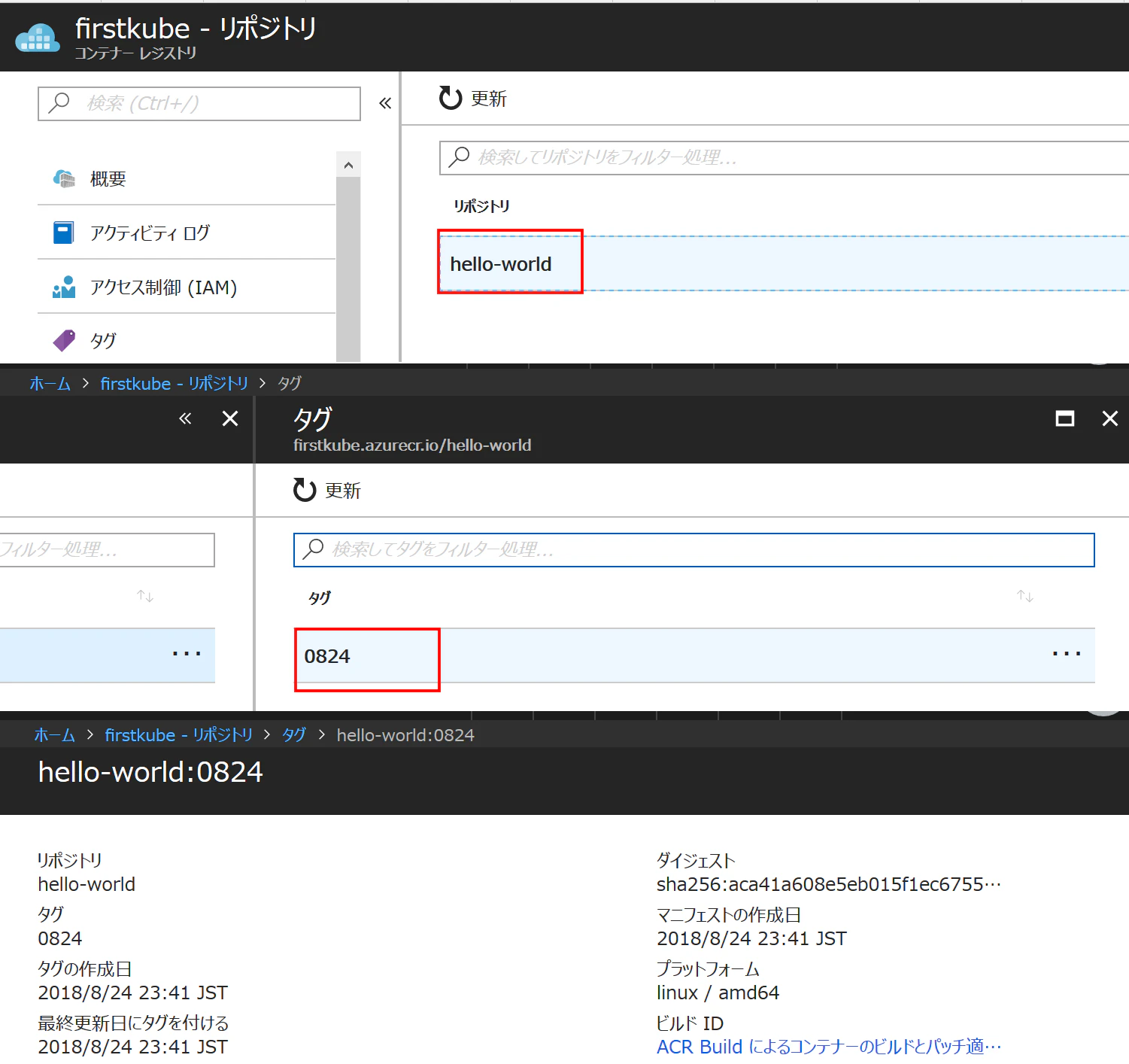Click the linux / amd64 platform value
The width and height of the screenshot is (1129, 1064).
718,993
